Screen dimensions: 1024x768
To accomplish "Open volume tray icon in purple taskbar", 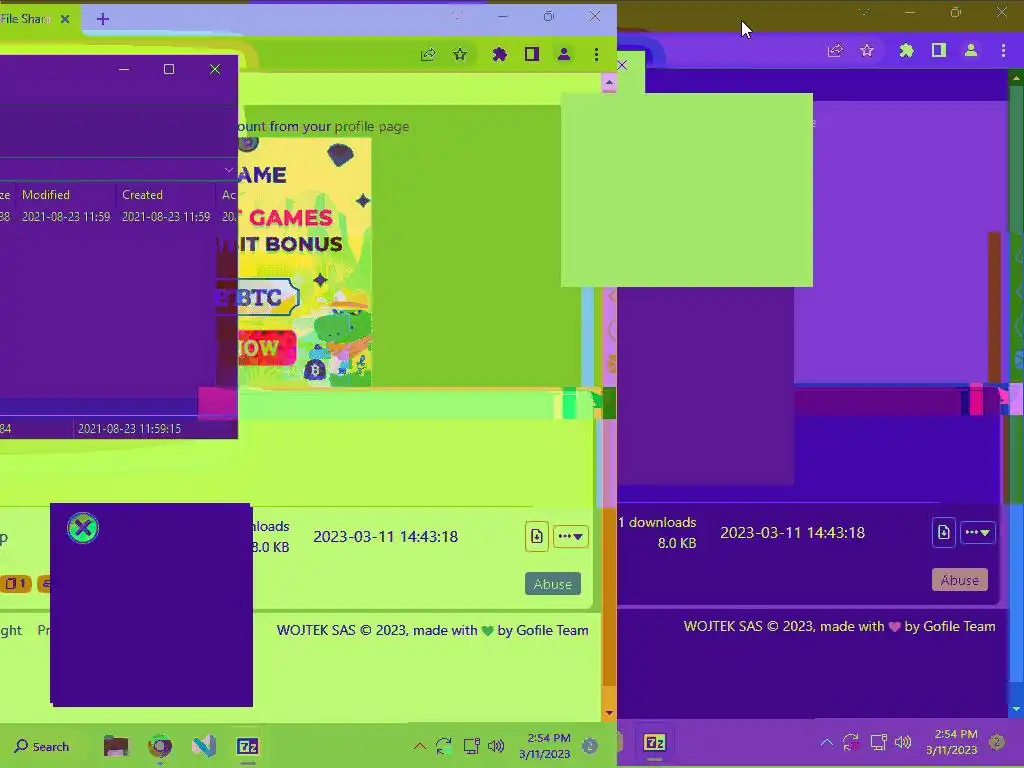I will [x=903, y=742].
